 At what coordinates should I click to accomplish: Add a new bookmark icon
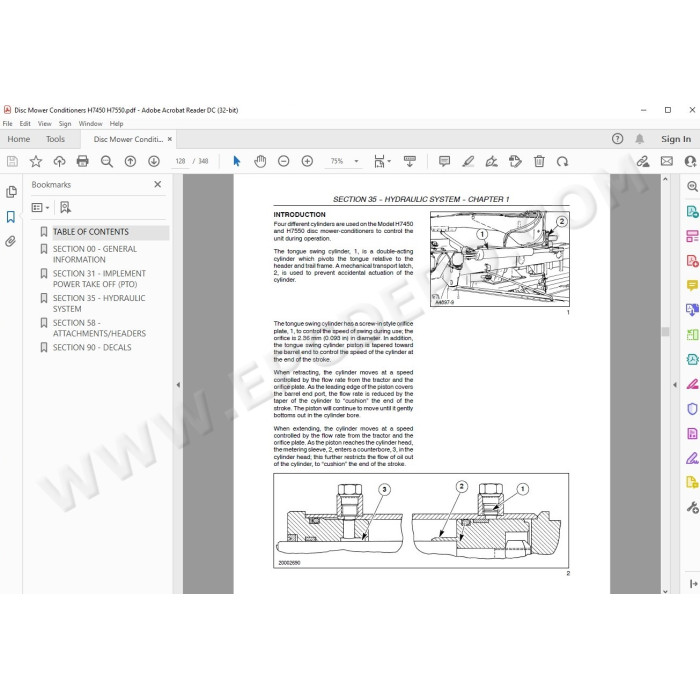65,207
